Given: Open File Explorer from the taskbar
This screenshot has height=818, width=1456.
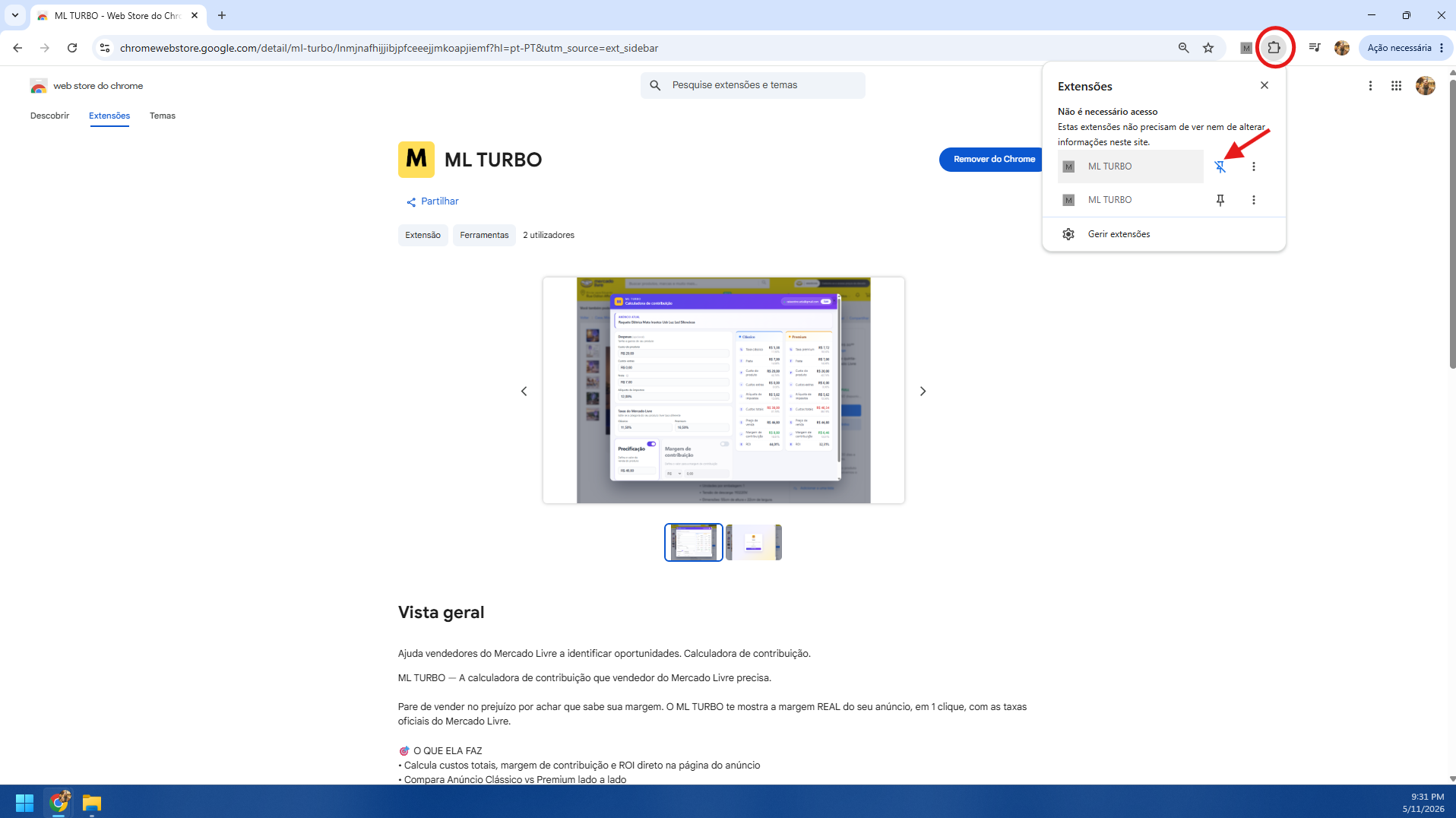Looking at the screenshot, I should click(92, 803).
